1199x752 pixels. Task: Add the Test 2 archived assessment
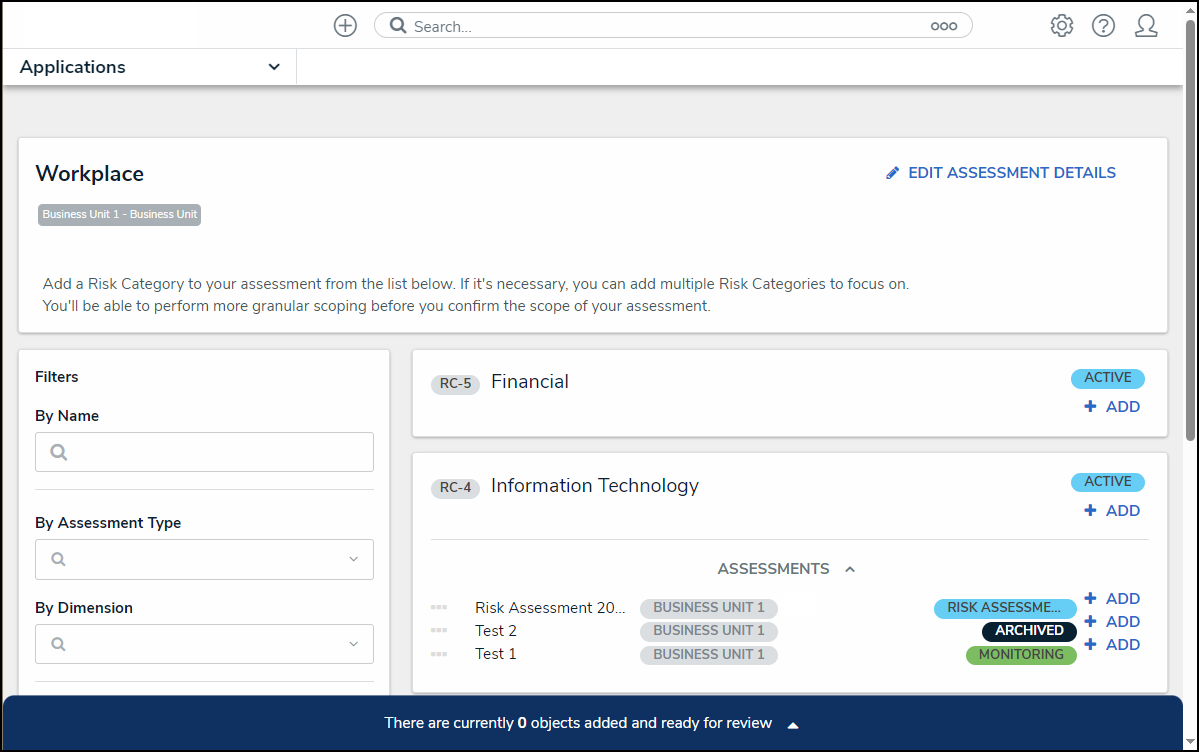[1112, 622]
